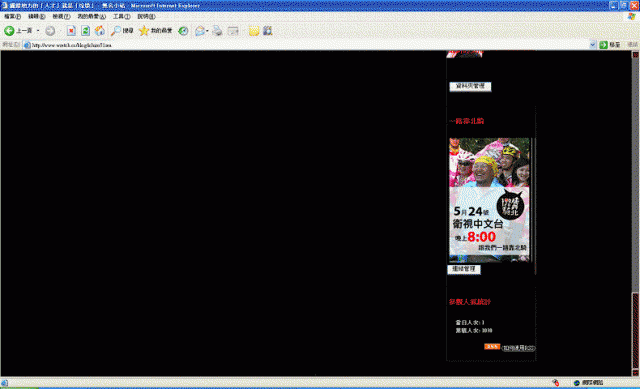Open the yellow Discuss note icon
This screenshot has height=389, width=640.
click(x=254, y=31)
